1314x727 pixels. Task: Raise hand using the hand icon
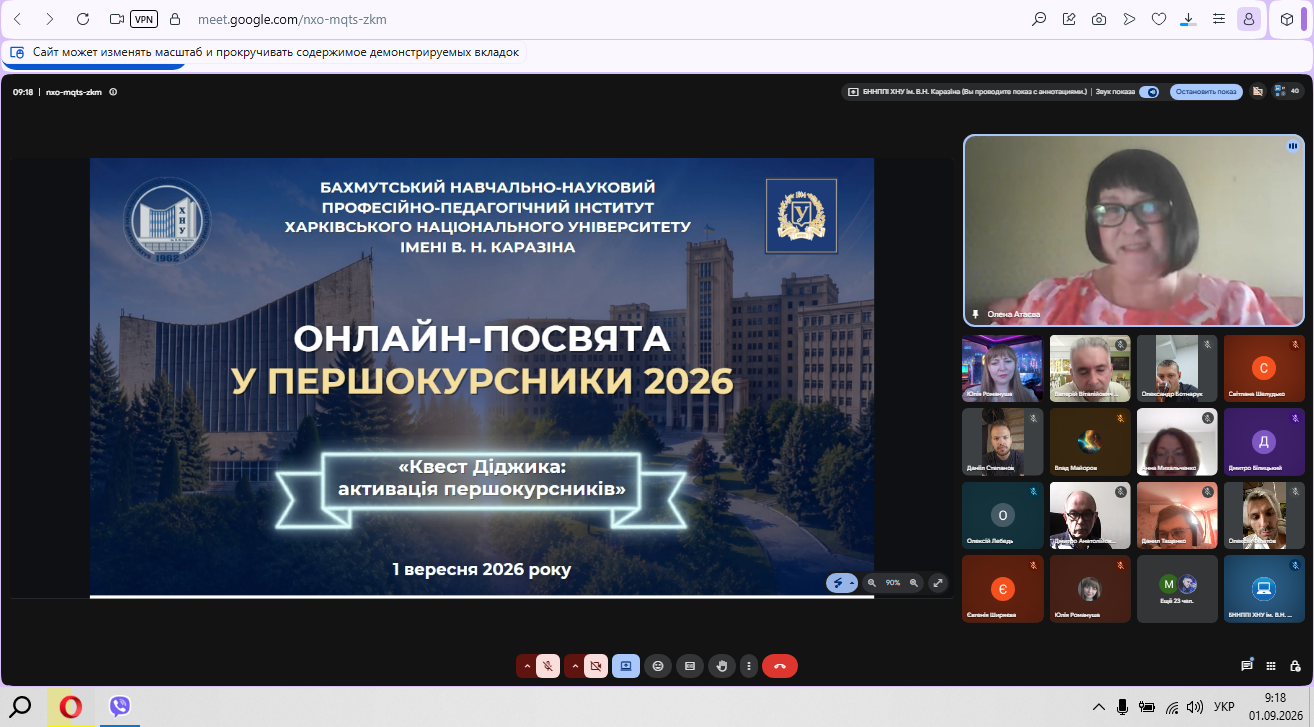click(x=720, y=665)
